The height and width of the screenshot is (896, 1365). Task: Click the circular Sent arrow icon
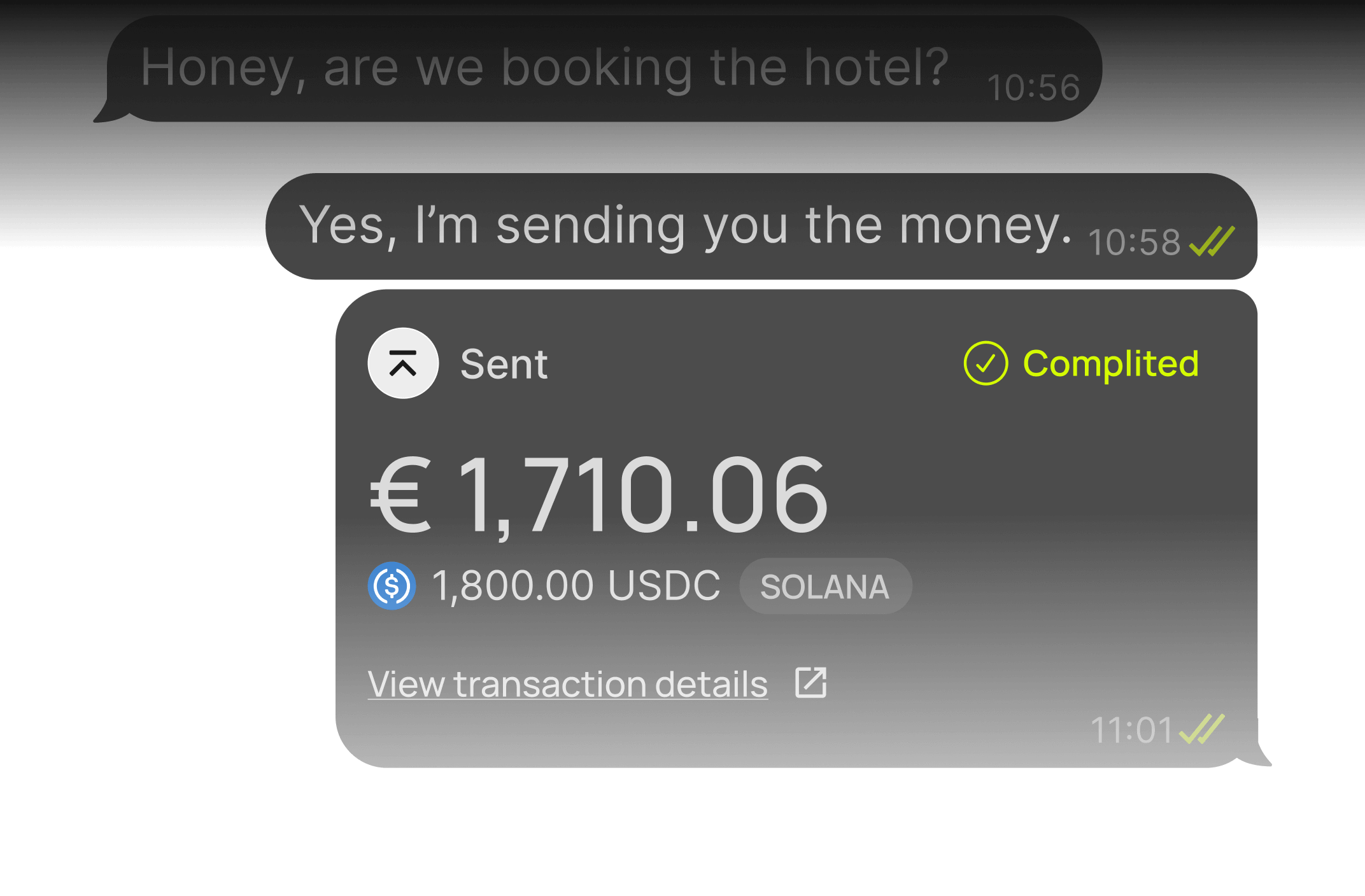pos(403,363)
